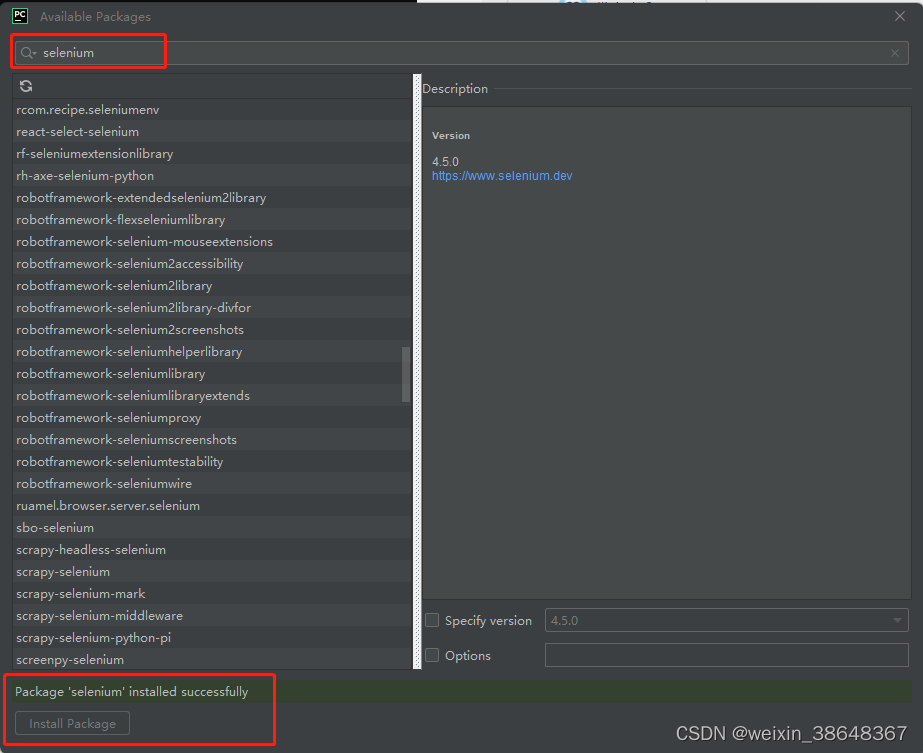Select scrapy-selenium-mark package
This screenshot has height=753, width=923.
(212, 593)
